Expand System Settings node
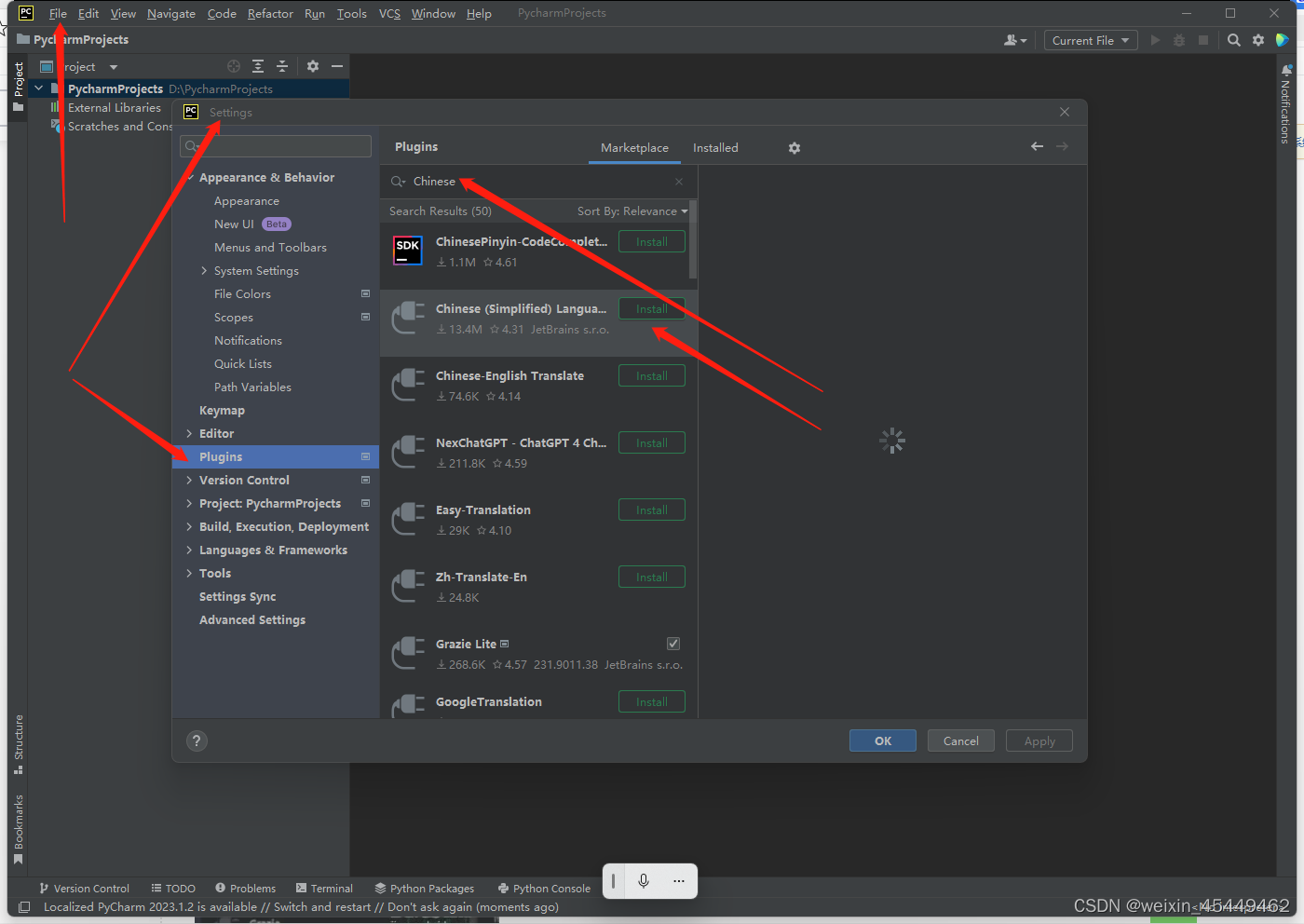 point(205,271)
